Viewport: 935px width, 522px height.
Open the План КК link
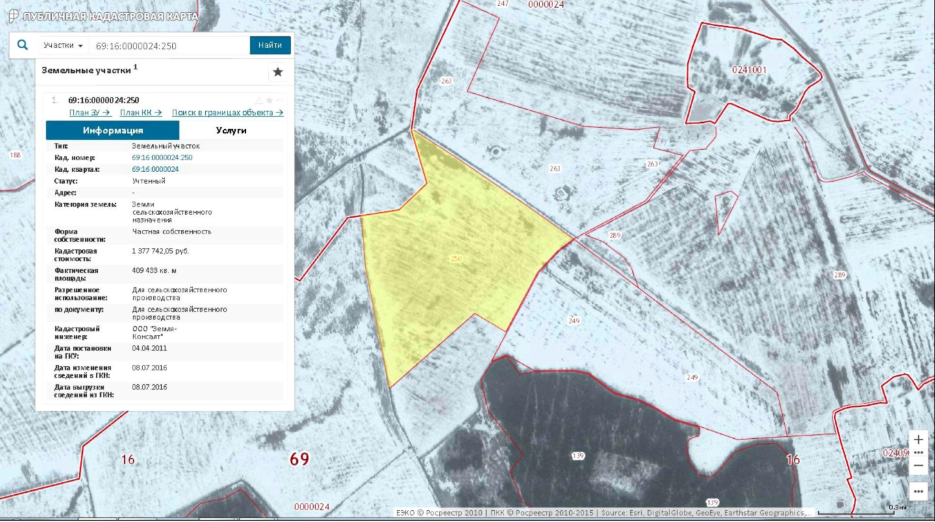[140, 113]
